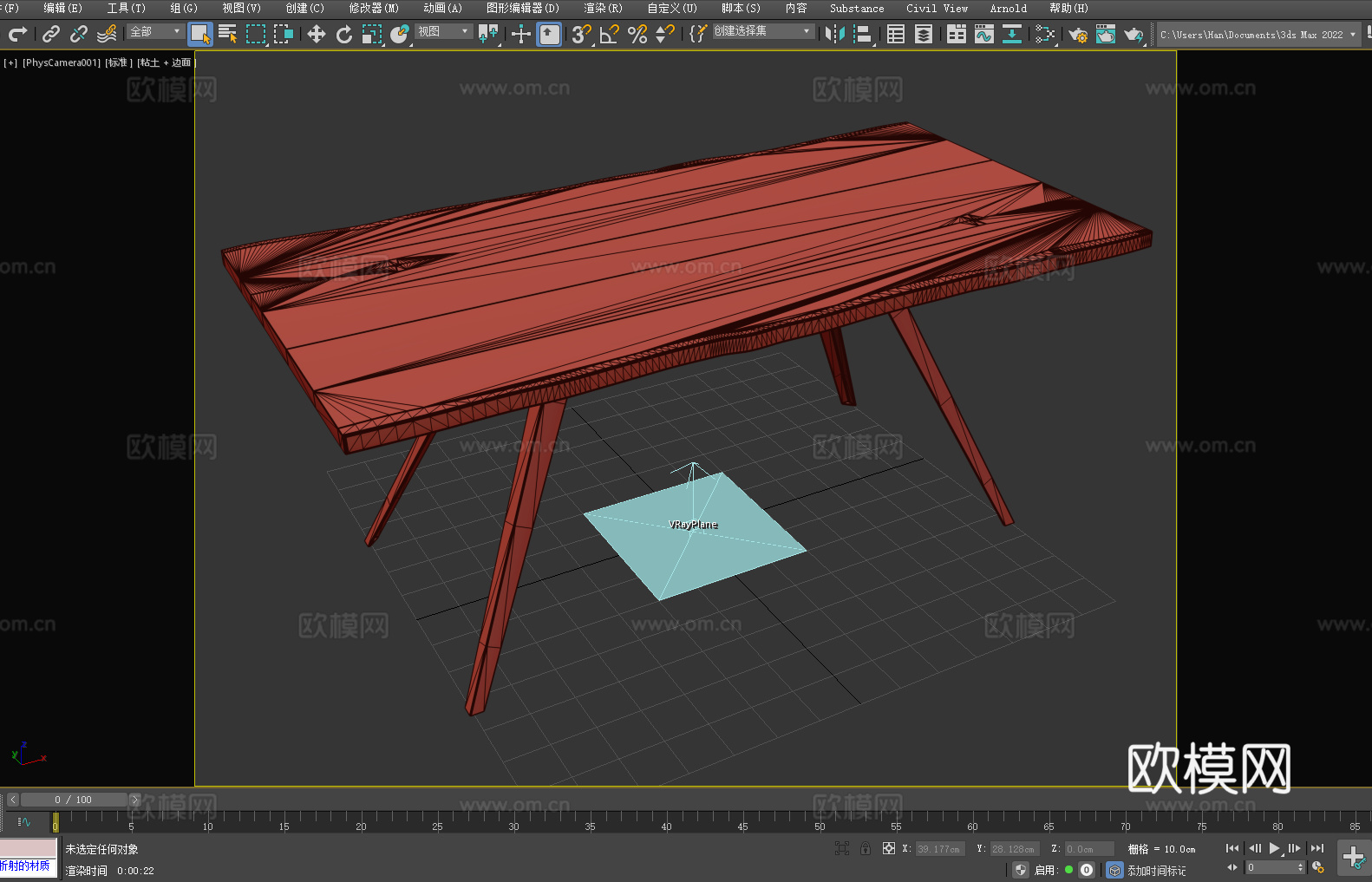Select the Unlink Selection icon
The height and width of the screenshot is (882, 1372).
(79, 34)
